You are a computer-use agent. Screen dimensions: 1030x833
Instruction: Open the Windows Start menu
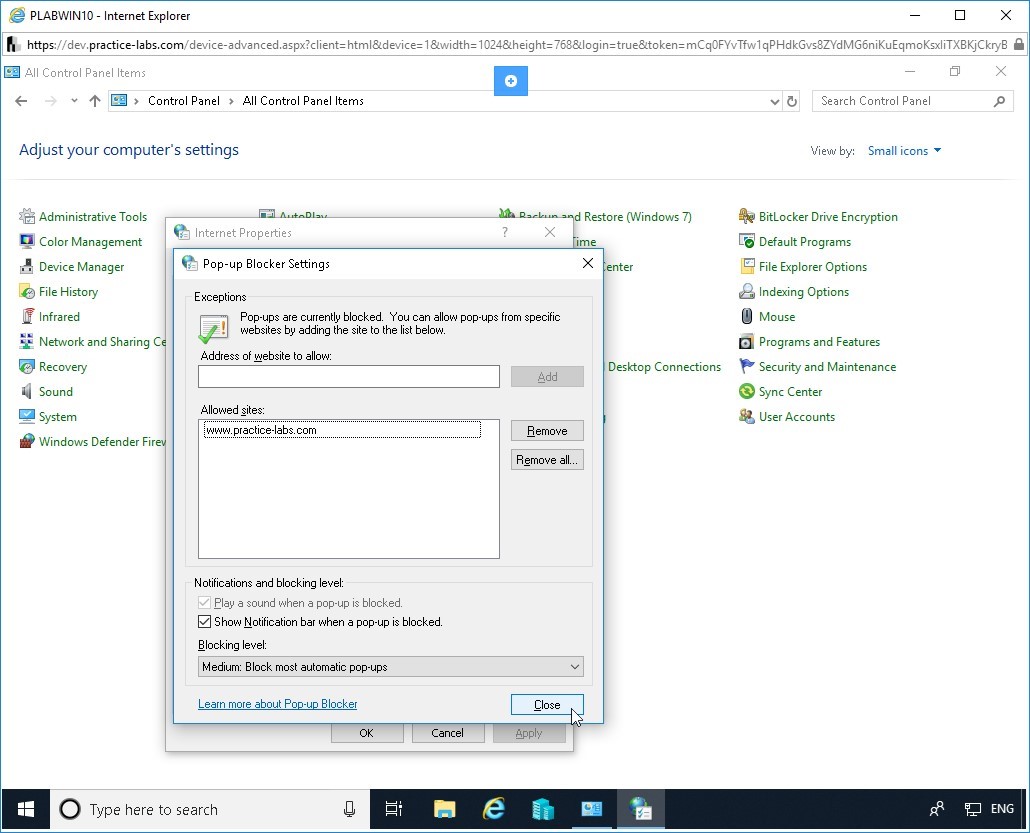(26, 809)
